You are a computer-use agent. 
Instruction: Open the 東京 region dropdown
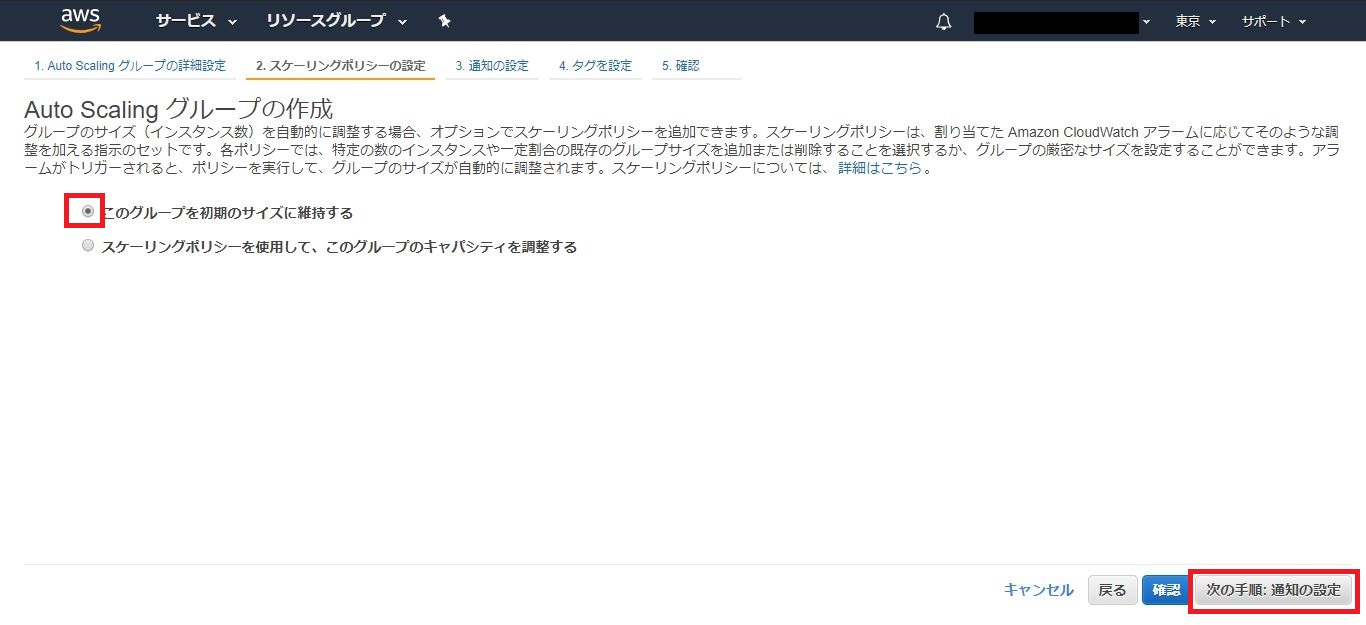coord(1196,21)
